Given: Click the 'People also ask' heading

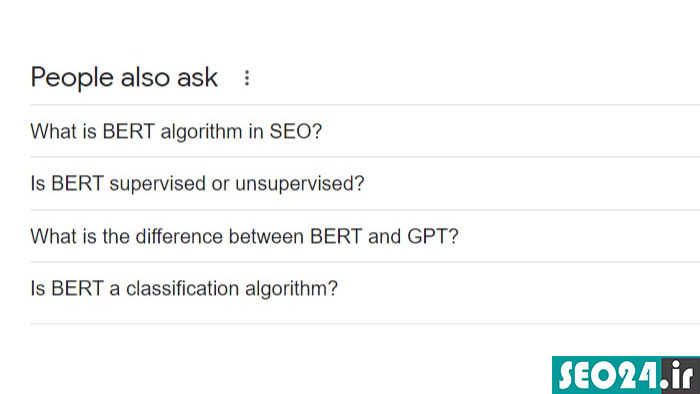Looking at the screenshot, I should point(124,78).
